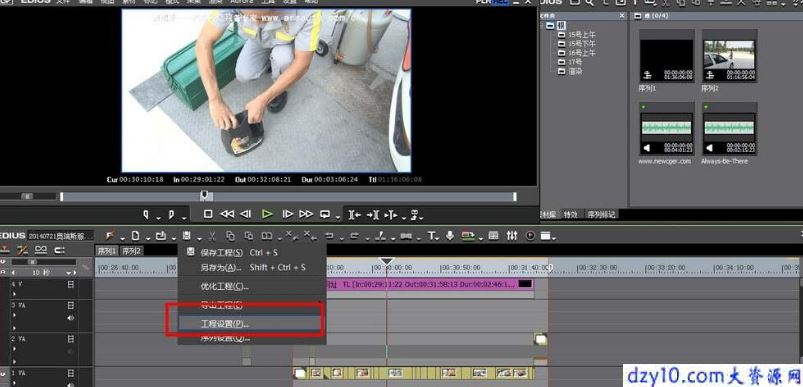Screen dimensions: 803x387
Task: Click the Set Out point icon
Action: pos(172,214)
